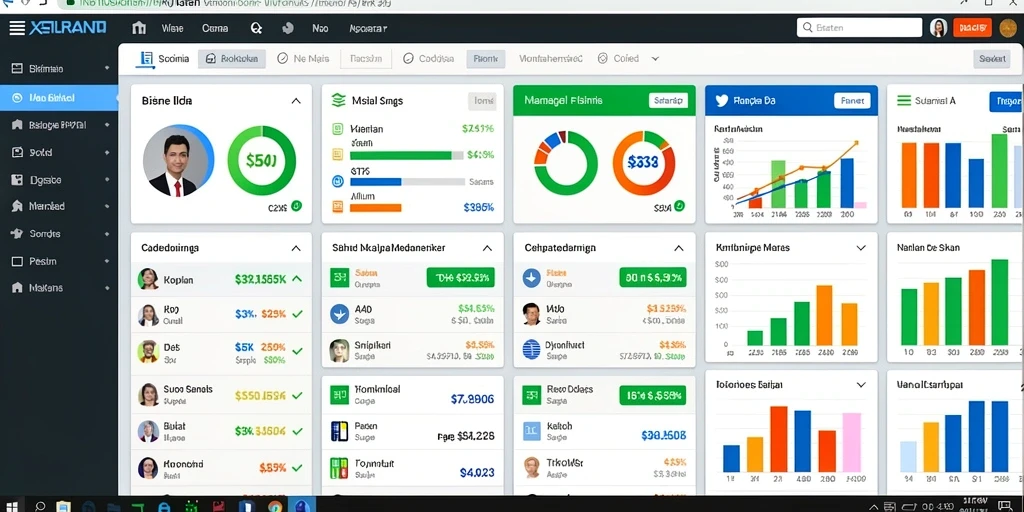Switch to the Scoinia tab
This screenshot has height=512, width=1024.
click(x=164, y=59)
